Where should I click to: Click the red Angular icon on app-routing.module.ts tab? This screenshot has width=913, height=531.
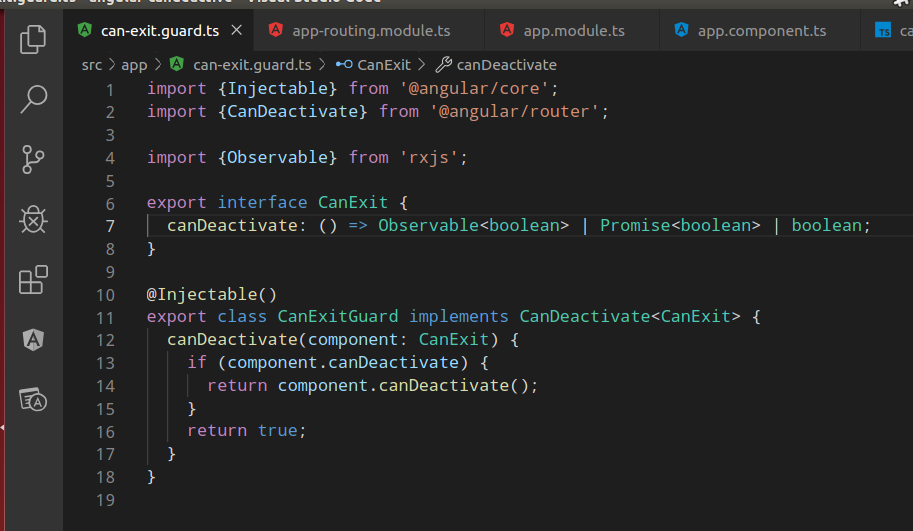(x=275, y=30)
